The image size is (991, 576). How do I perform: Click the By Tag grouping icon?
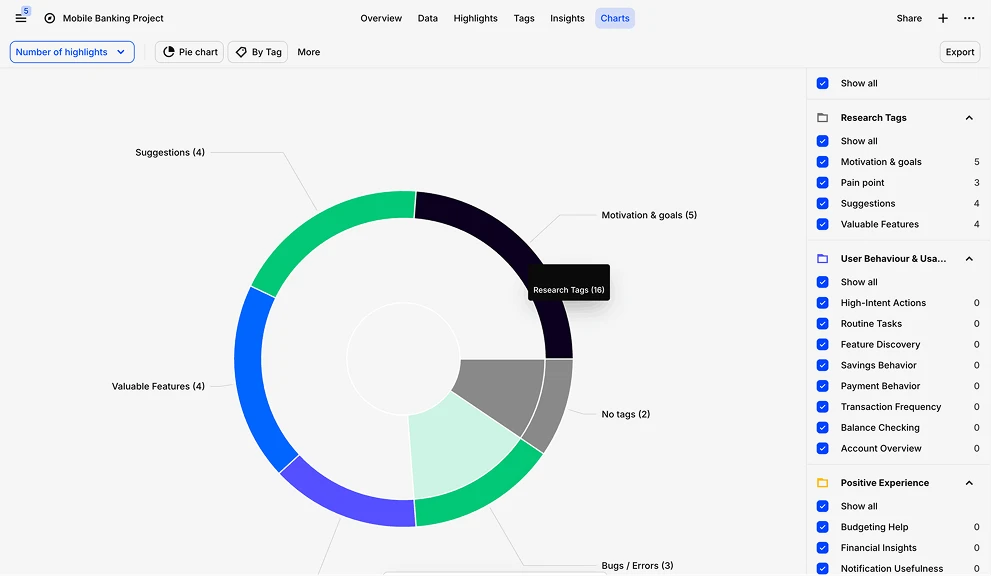(241, 51)
